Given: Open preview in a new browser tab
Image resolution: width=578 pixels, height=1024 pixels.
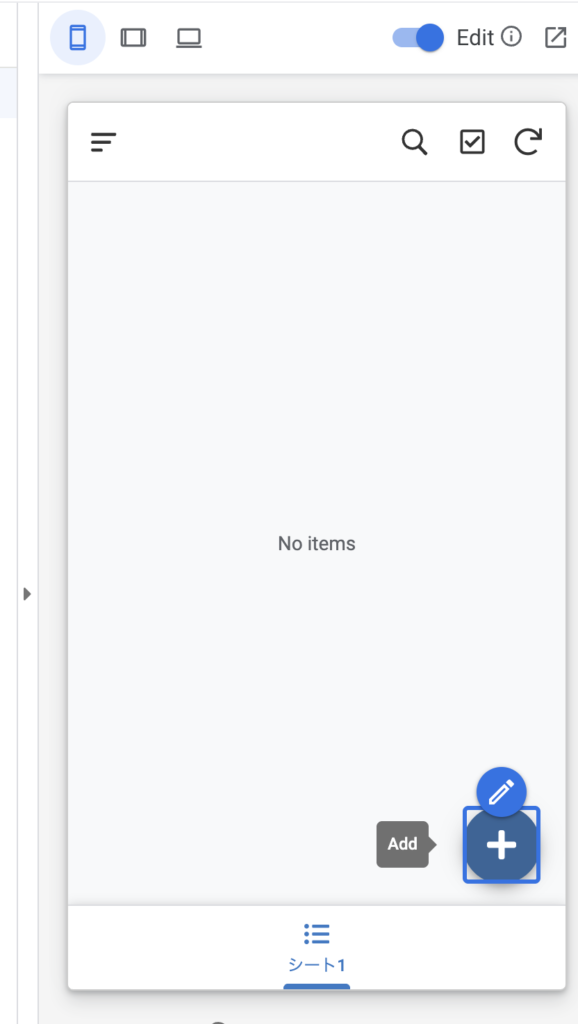Looking at the screenshot, I should coord(555,38).
